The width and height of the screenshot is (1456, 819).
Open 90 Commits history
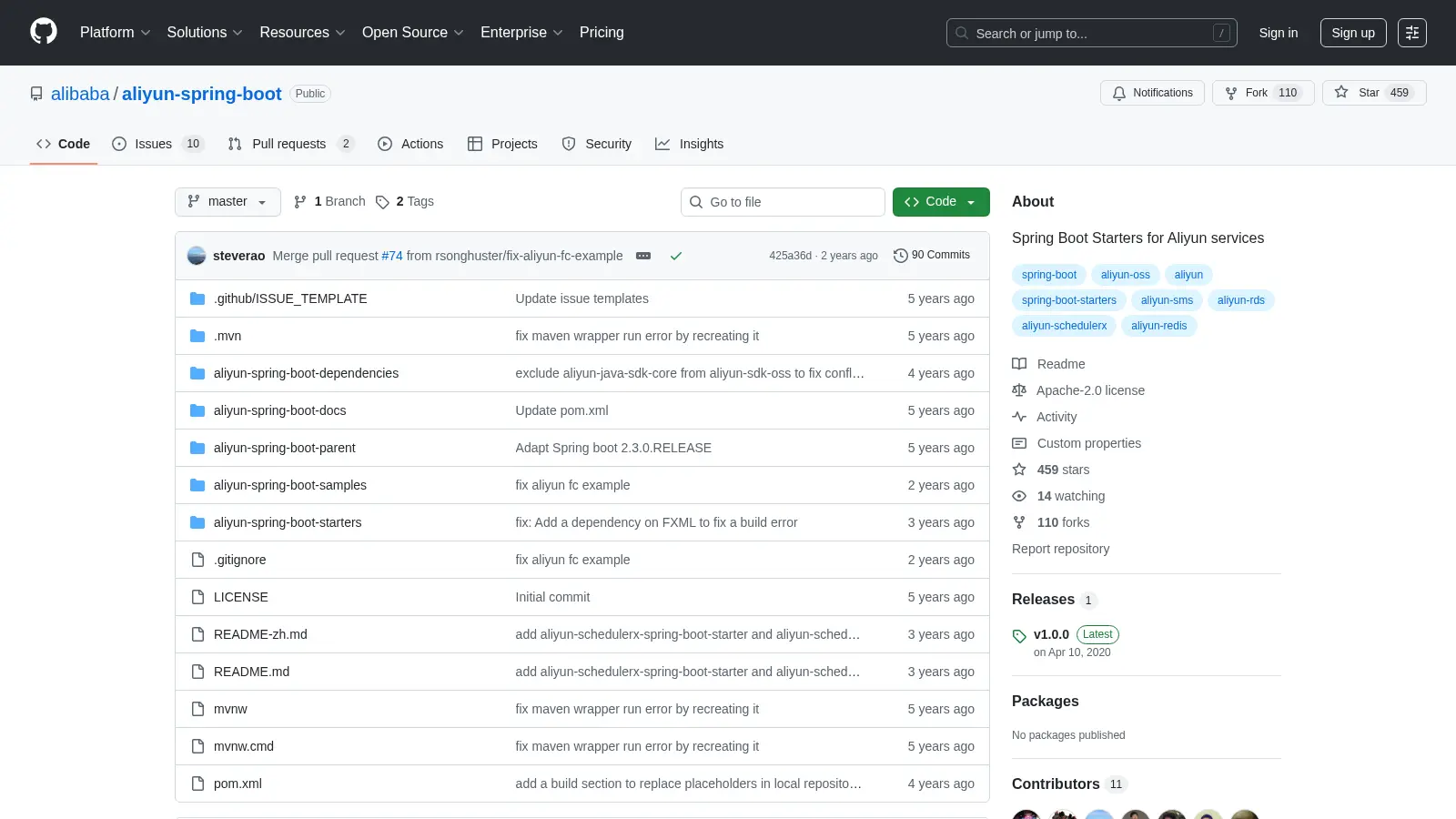pos(932,255)
